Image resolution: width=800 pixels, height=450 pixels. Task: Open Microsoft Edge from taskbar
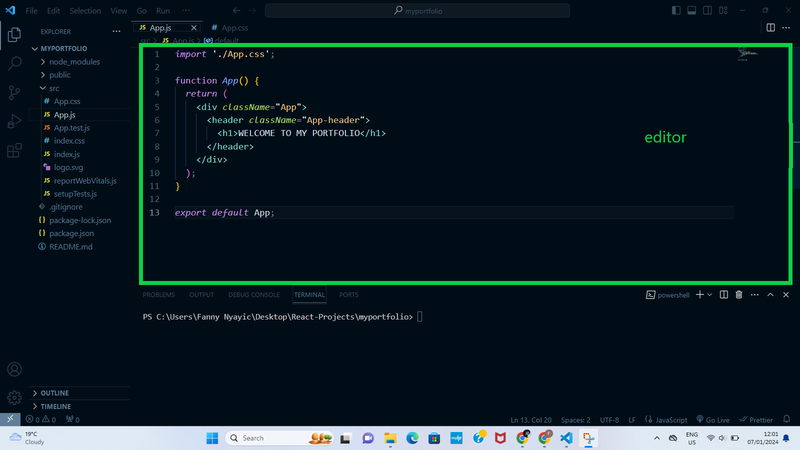[412, 438]
